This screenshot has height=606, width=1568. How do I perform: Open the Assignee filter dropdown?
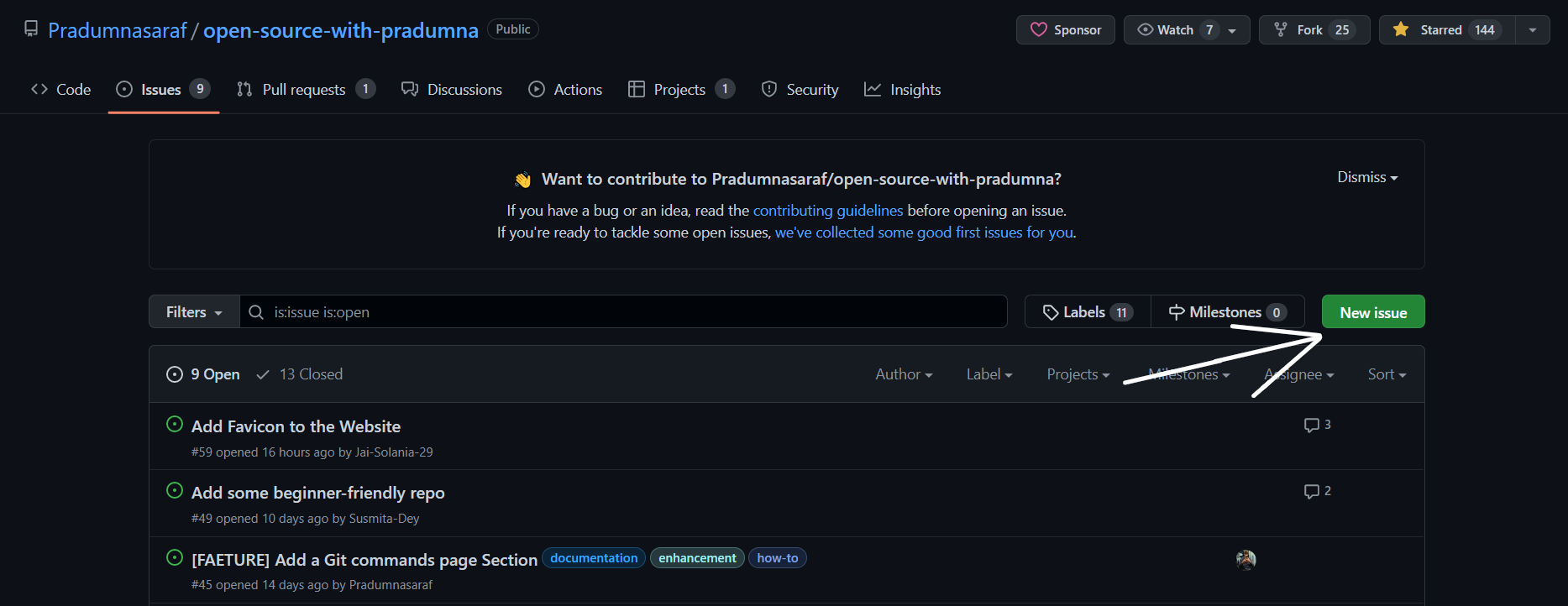click(1299, 374)
